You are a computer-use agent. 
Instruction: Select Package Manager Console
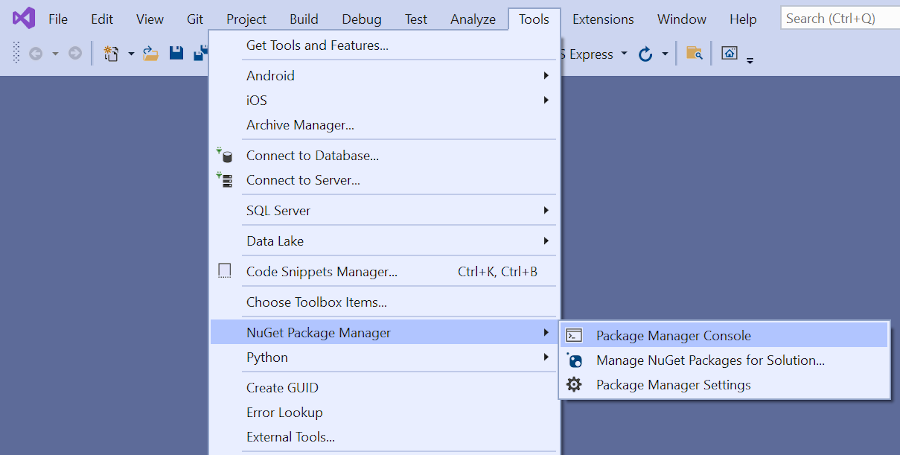(673, 335)
